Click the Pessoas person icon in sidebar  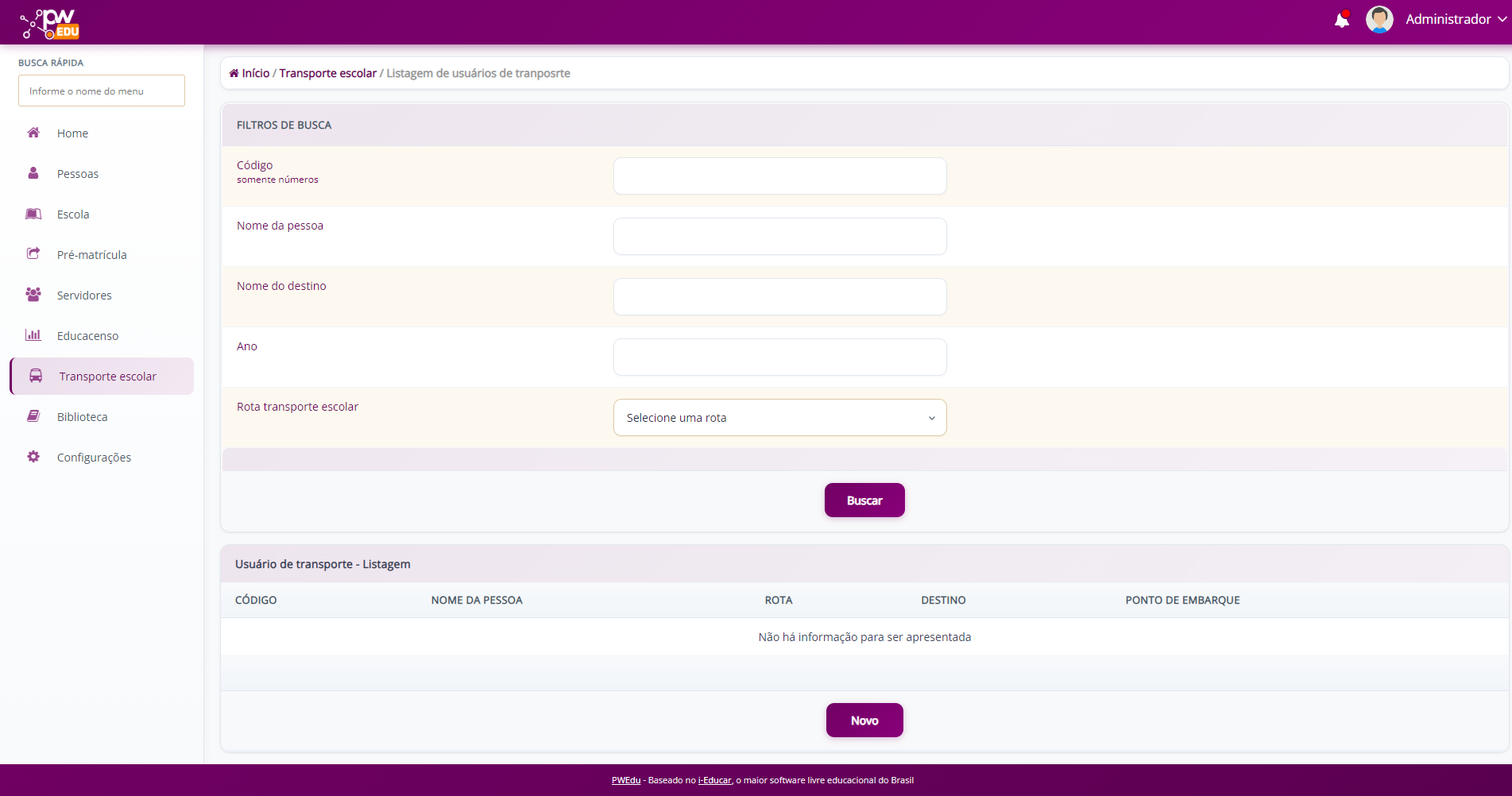coord(33,173)
